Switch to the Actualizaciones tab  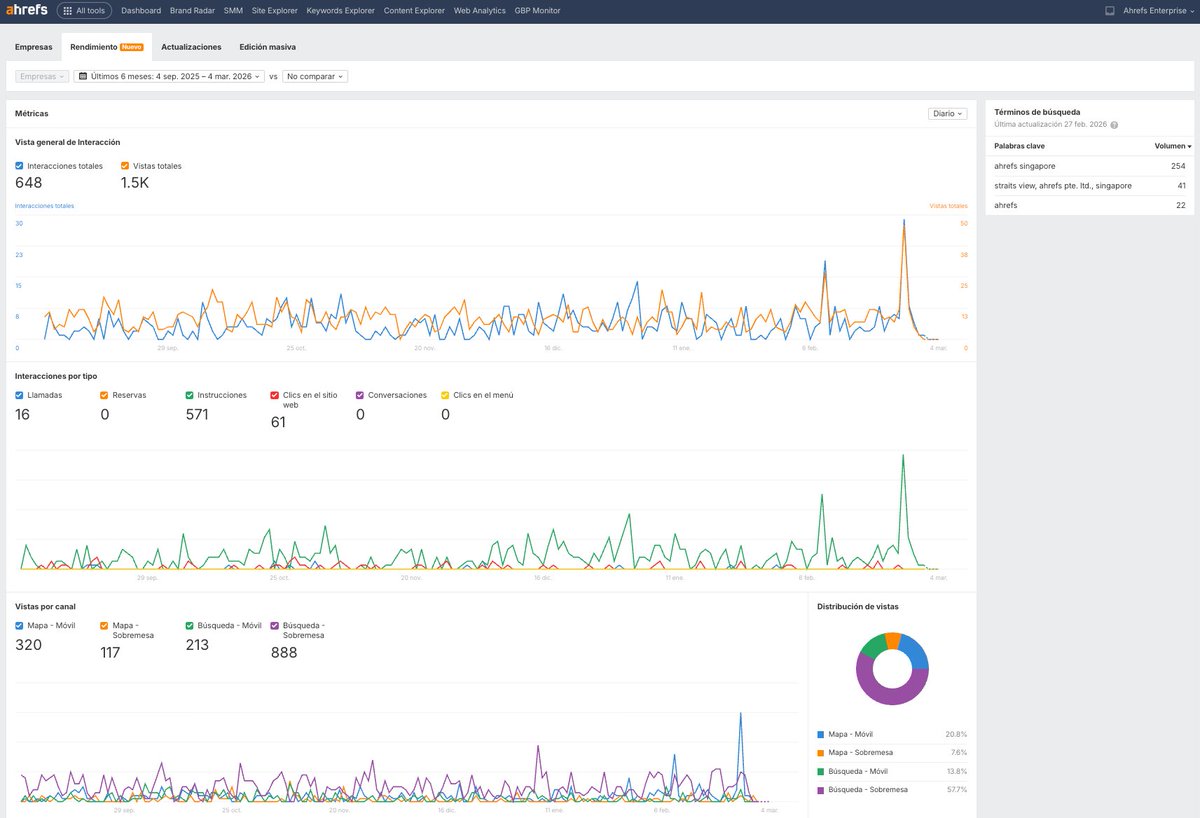(x=191, y=47)
